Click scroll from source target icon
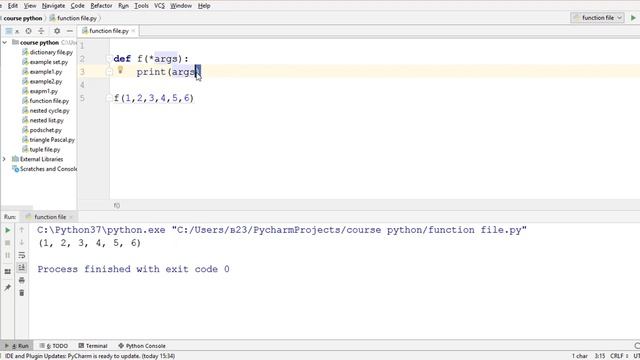Image resolution: width=640 pixels, height=360 pixels. (x=28, y=31)
